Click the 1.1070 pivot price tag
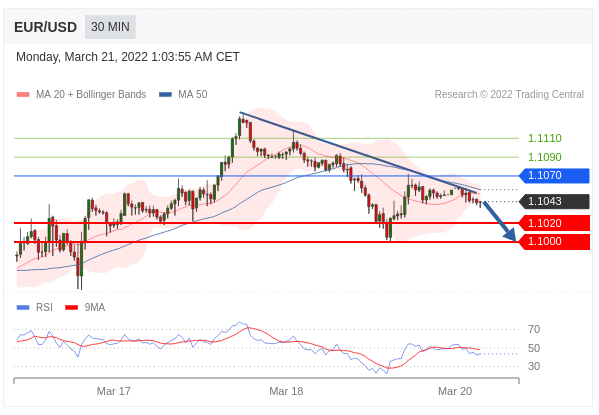The image size is (599, 415). coord(554,175)
